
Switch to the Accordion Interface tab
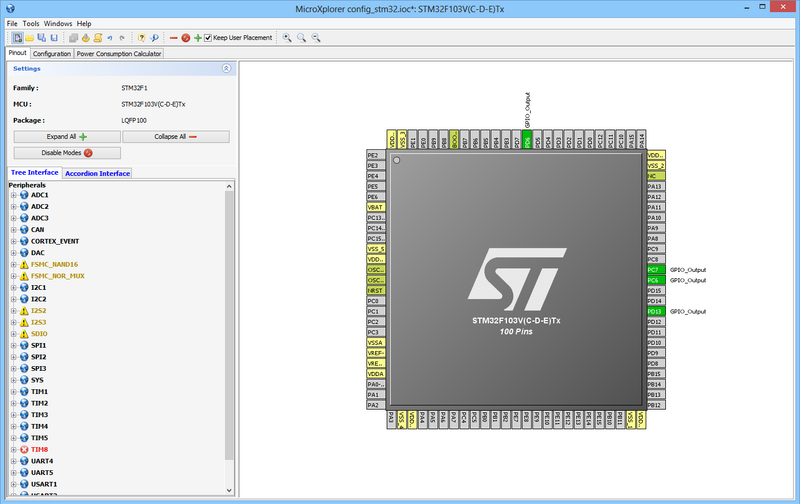tap(97, 173)
